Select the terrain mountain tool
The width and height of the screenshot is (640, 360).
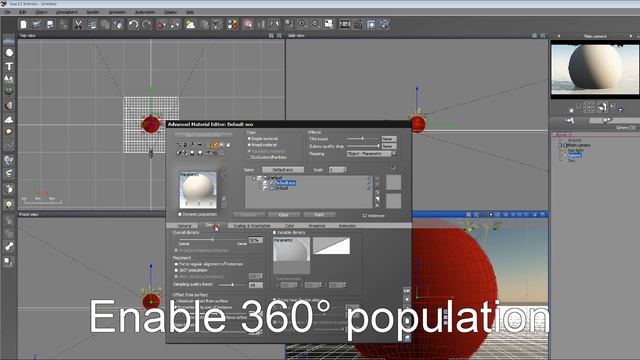(9, 79)
